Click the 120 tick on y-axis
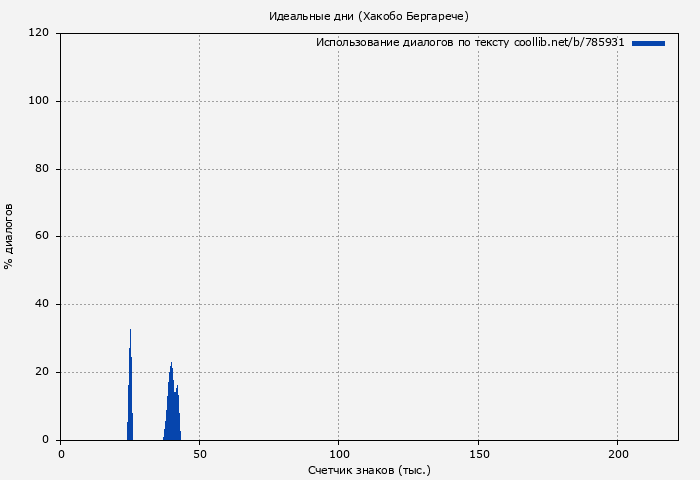This screenshot has height=480, width=700. [x=40, y=33]
